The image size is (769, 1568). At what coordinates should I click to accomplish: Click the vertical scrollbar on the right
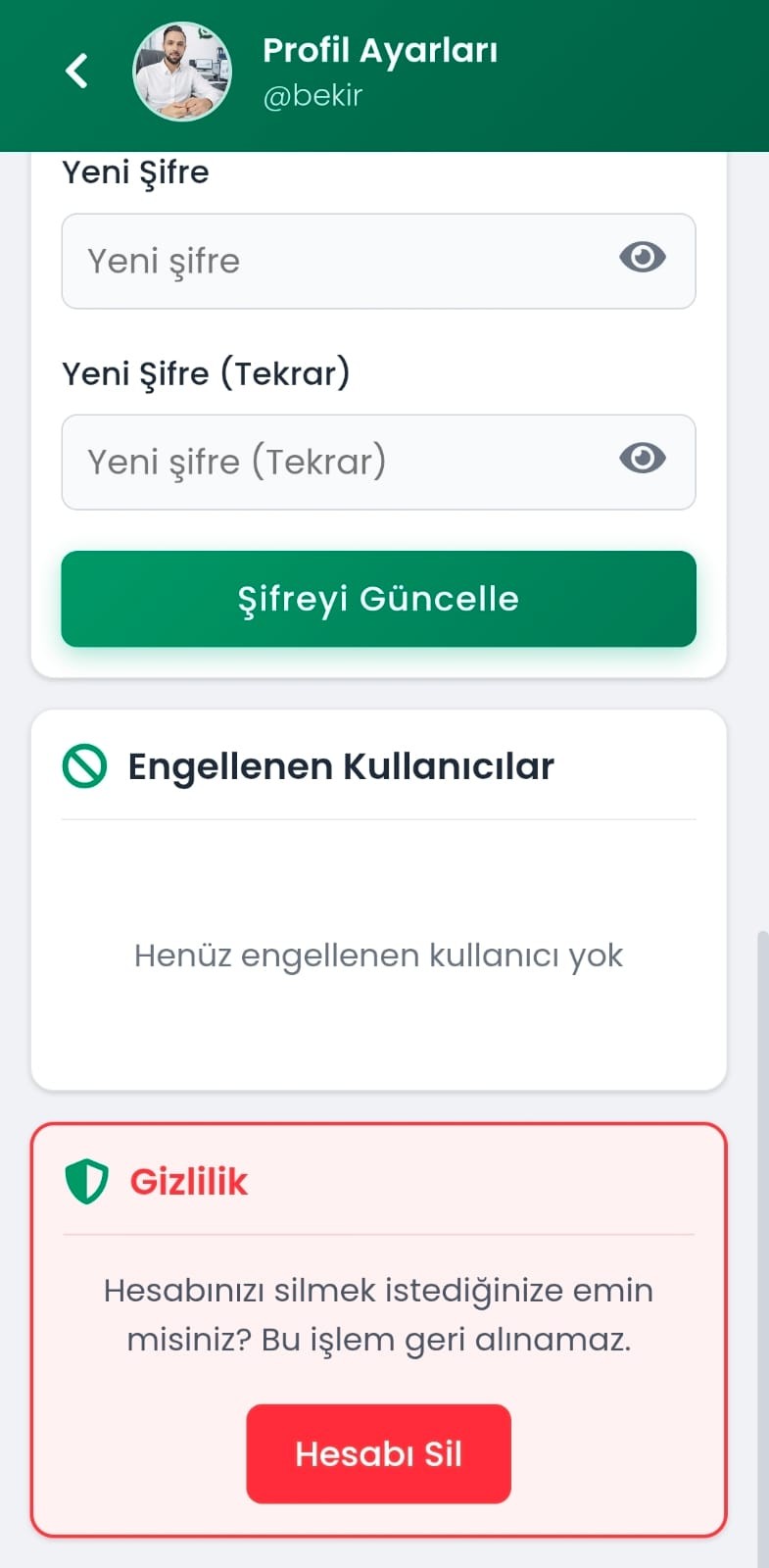762,1225
